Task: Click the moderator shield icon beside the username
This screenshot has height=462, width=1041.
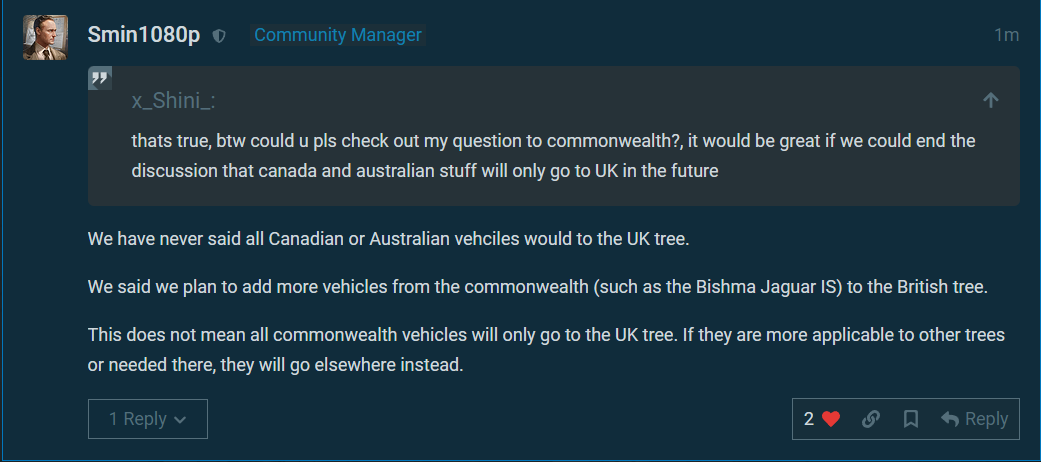Action: click(x=220, y=36)
